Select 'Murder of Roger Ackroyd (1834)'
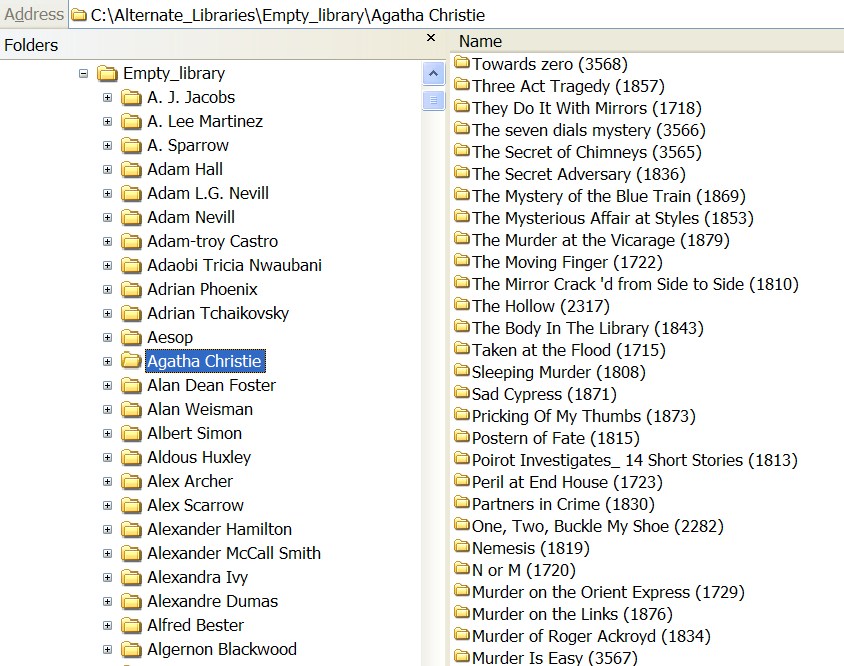The height and width of the screenshot is (666, 844). (591, 637)
